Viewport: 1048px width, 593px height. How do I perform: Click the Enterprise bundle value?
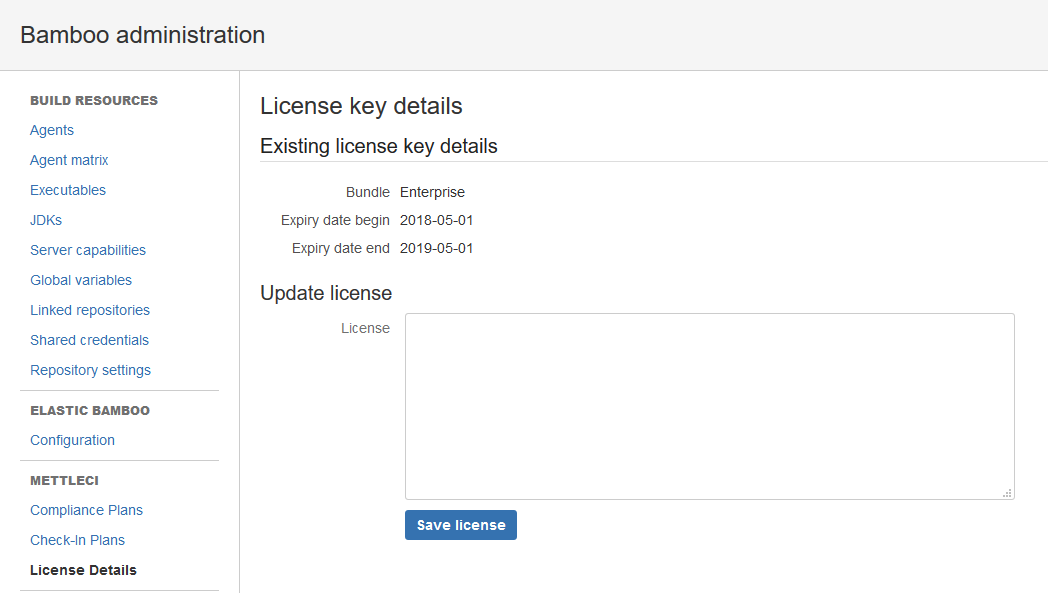(432, 192)
